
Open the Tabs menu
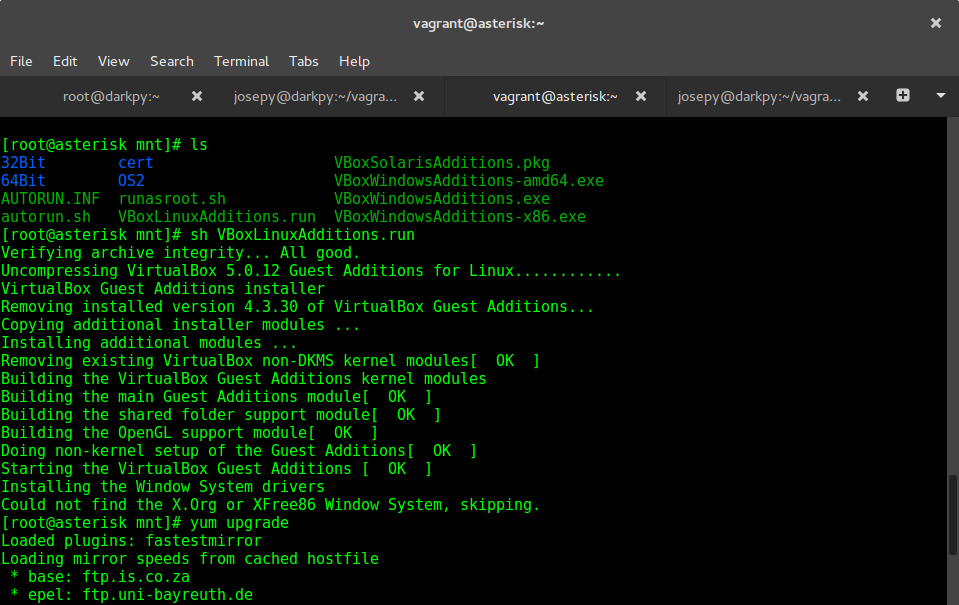303,61
